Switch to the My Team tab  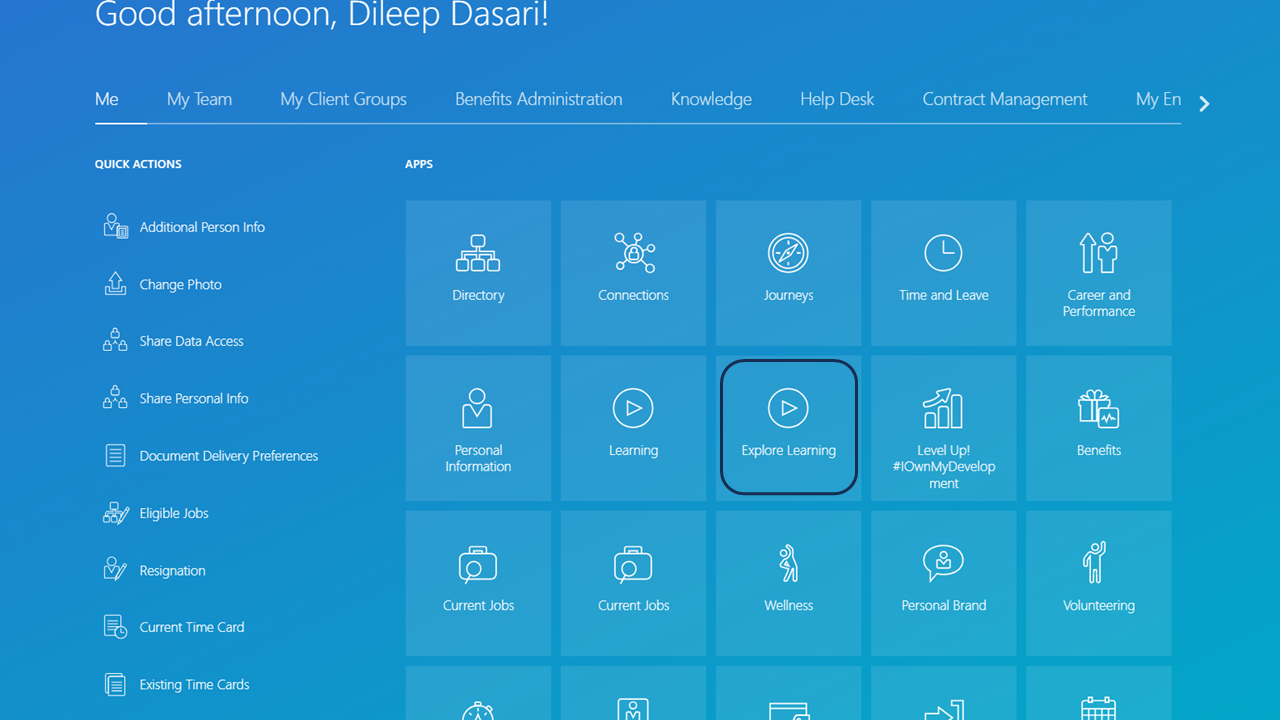pyautogui.click(x=199, y=99)
